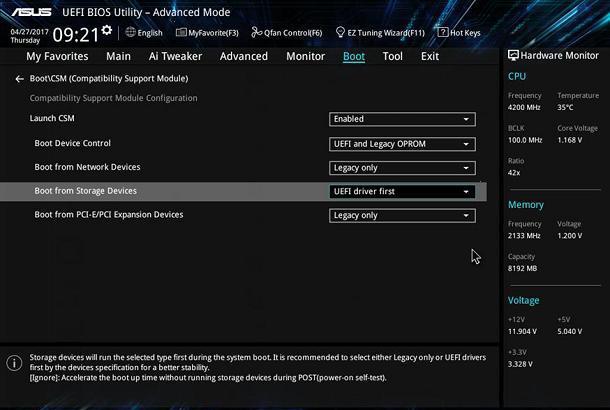
Task: Click the 5.040 V reading
Action: pyautogui.click(x=570, y=331)
